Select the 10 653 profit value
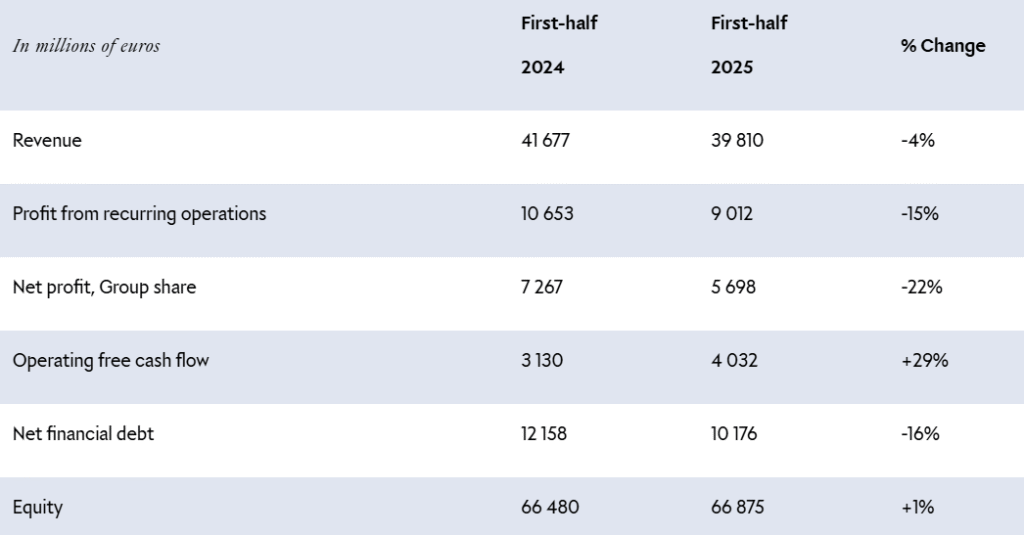 coord(547,214)
